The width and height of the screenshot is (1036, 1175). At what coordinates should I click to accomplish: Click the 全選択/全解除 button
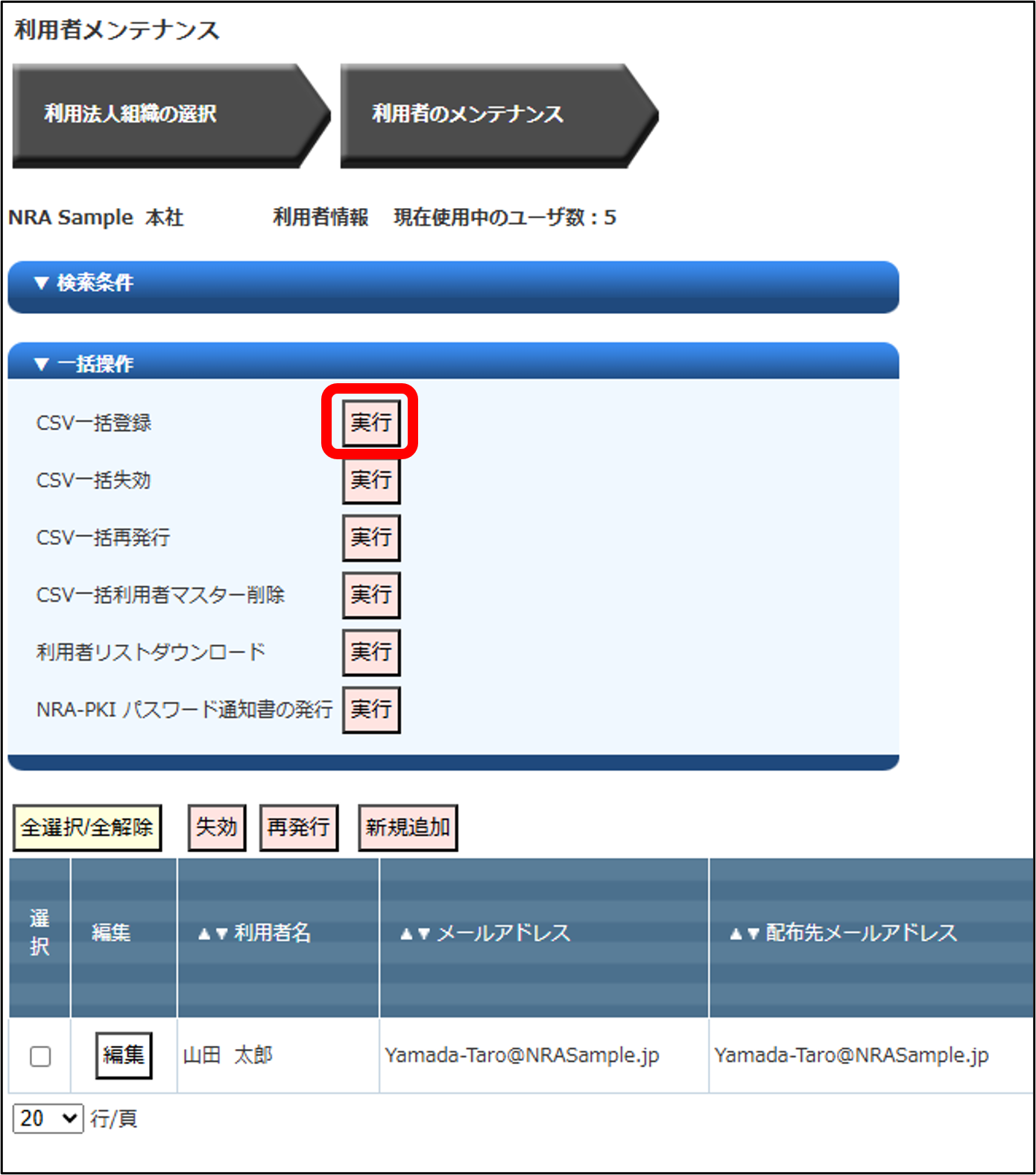(87, 828)
